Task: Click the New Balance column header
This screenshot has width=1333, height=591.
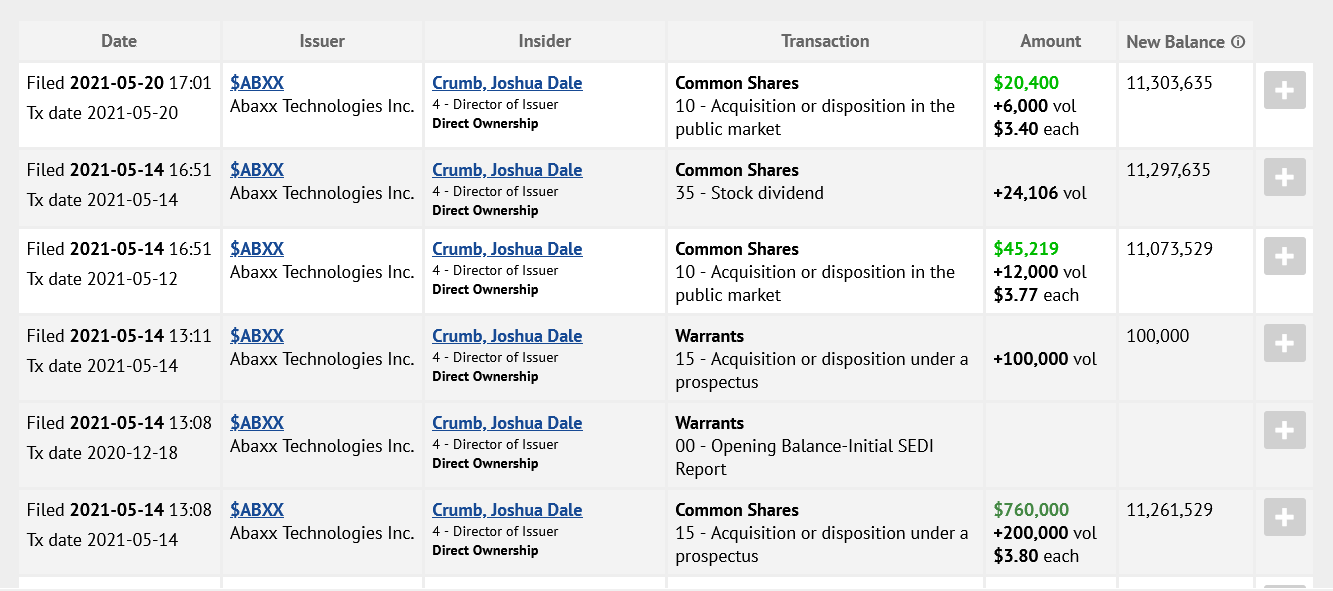Action: tap(1175, 42)
